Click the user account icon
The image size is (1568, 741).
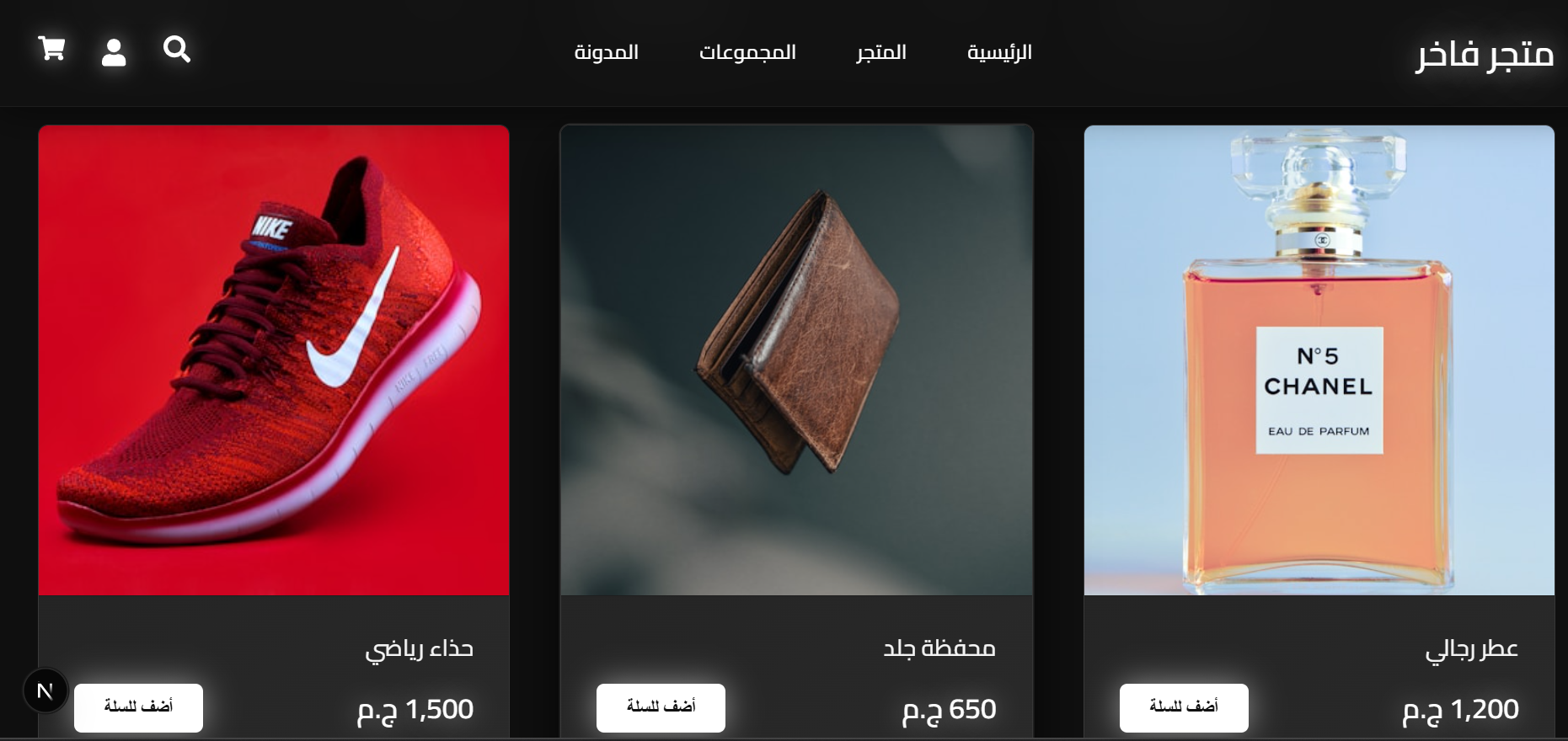tap(114, 52)
